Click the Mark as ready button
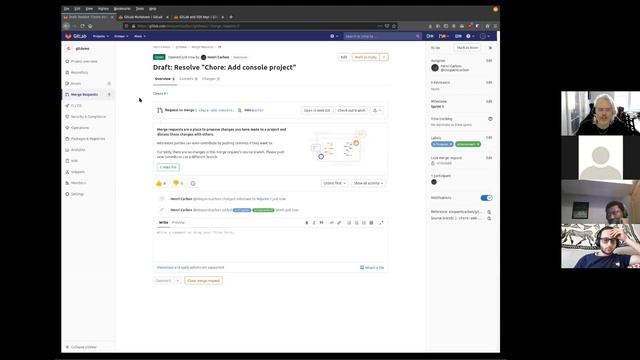 point(366,57)
